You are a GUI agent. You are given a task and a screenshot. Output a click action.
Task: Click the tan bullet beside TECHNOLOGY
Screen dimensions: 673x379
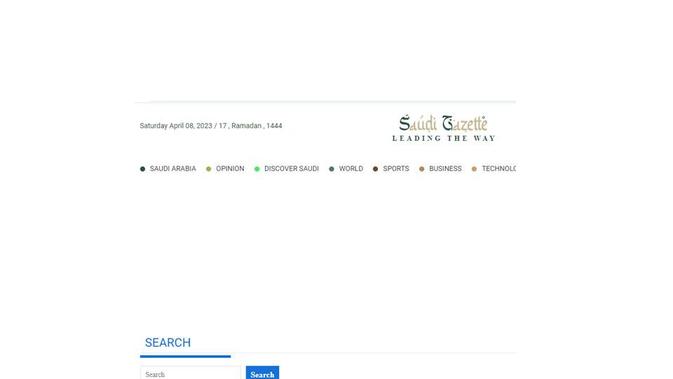(x=474, y=169)
